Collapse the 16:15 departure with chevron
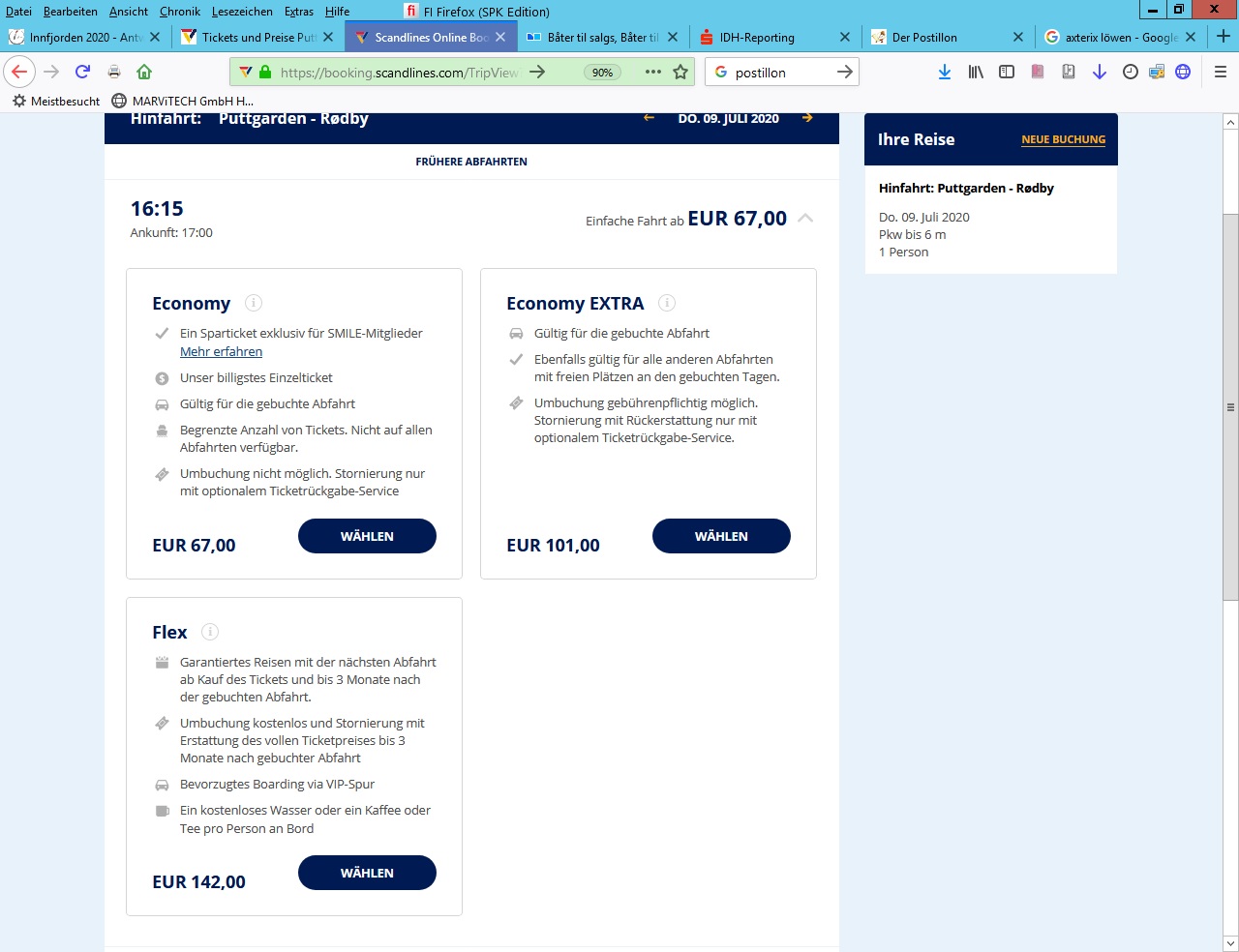The width and height of the screenshot is (1239, 952). (x=805, y=219)
